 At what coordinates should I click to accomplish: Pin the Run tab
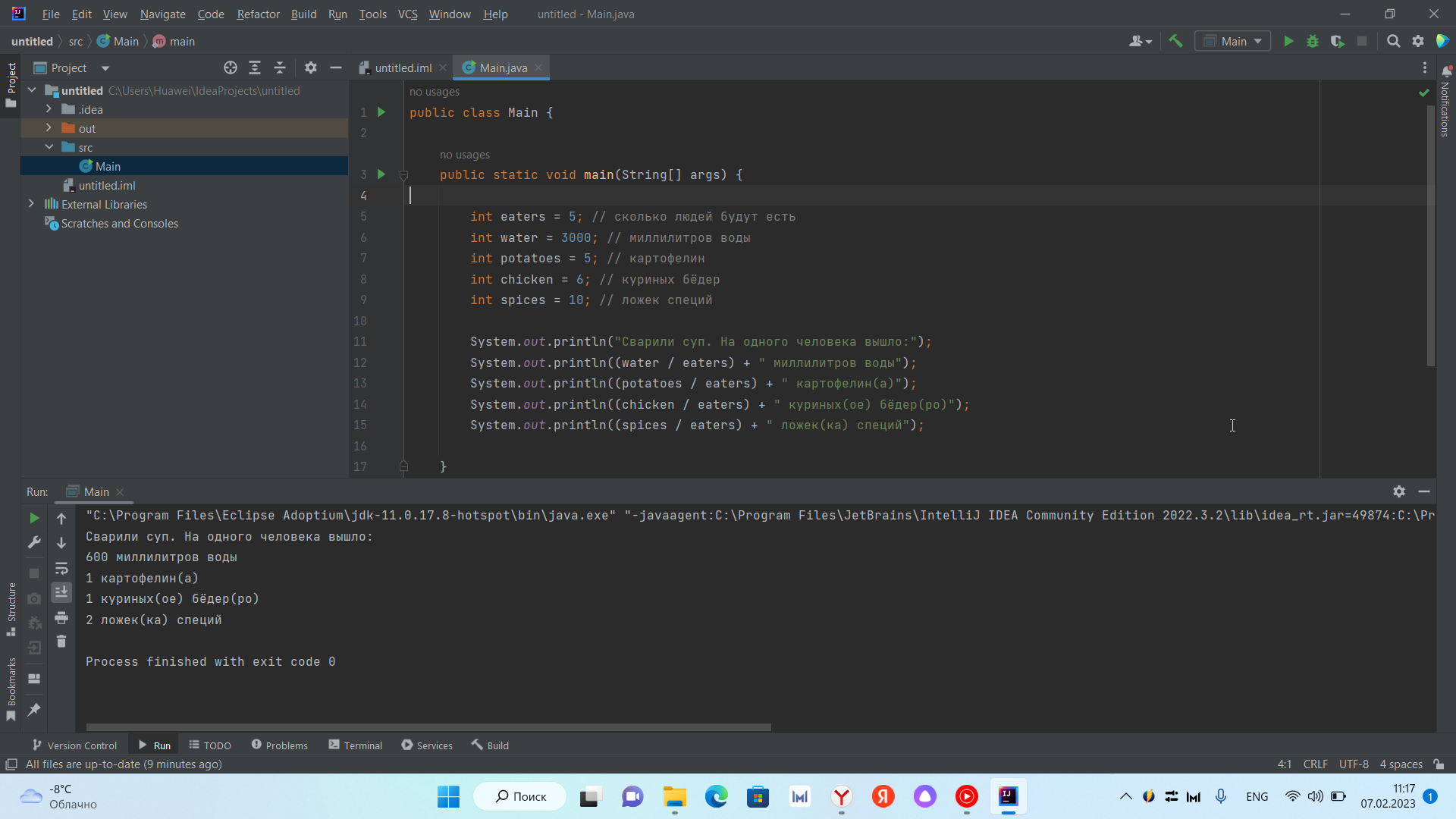point(33,710)
